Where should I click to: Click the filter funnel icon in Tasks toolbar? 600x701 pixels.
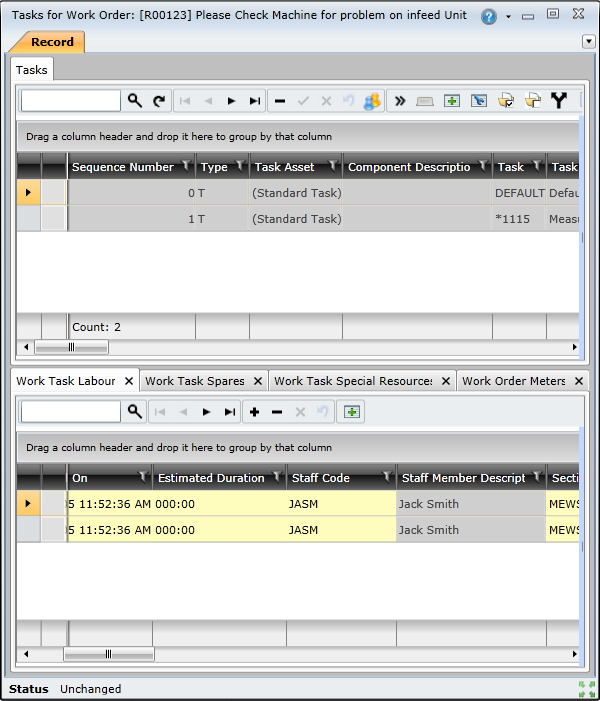[x=559, y=101]
